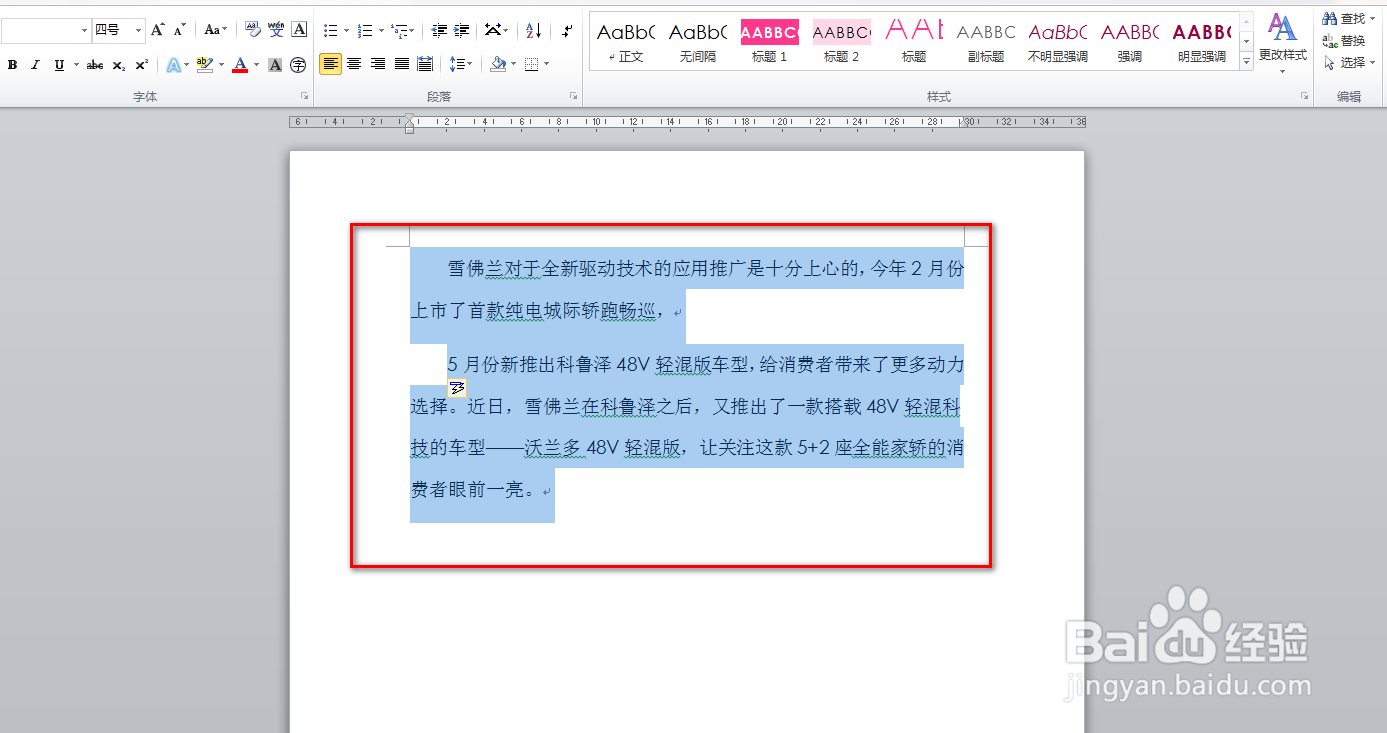Click first line indent marker on ruler

pos(409,118)
